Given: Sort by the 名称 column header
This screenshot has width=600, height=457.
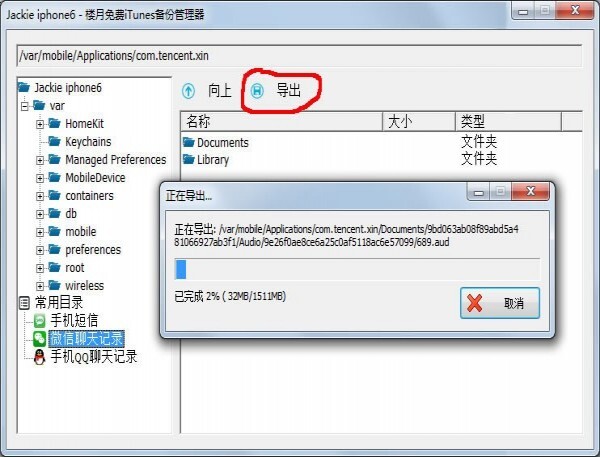Looking at the screenshot, I should click(282, 122).
